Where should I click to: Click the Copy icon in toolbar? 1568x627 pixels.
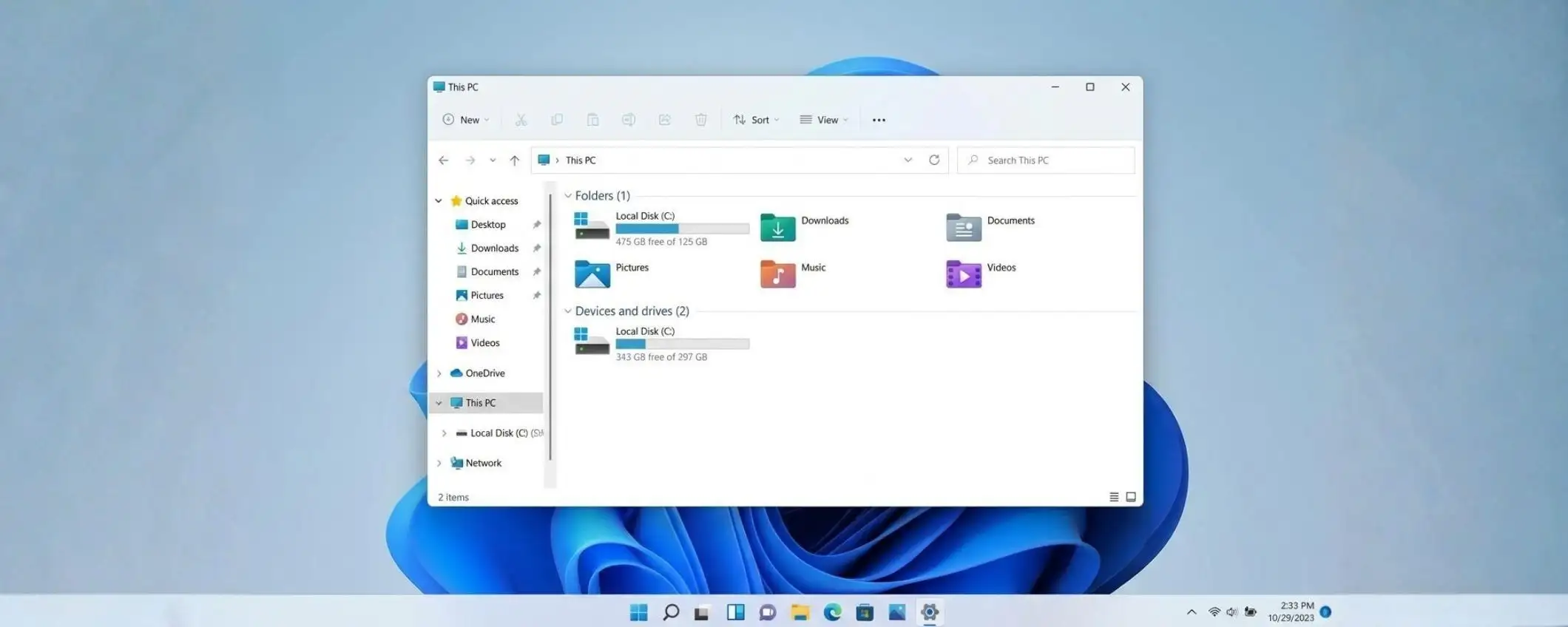pos(557,120)
